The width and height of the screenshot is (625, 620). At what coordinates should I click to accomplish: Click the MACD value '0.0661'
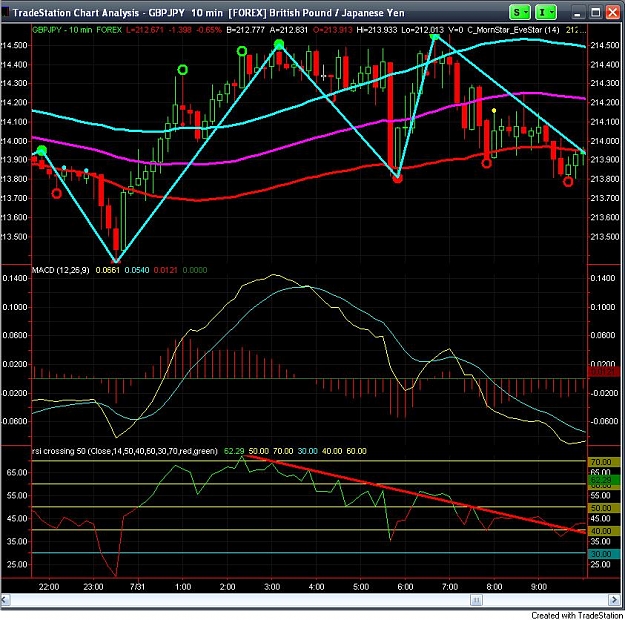tap(108, 270)
